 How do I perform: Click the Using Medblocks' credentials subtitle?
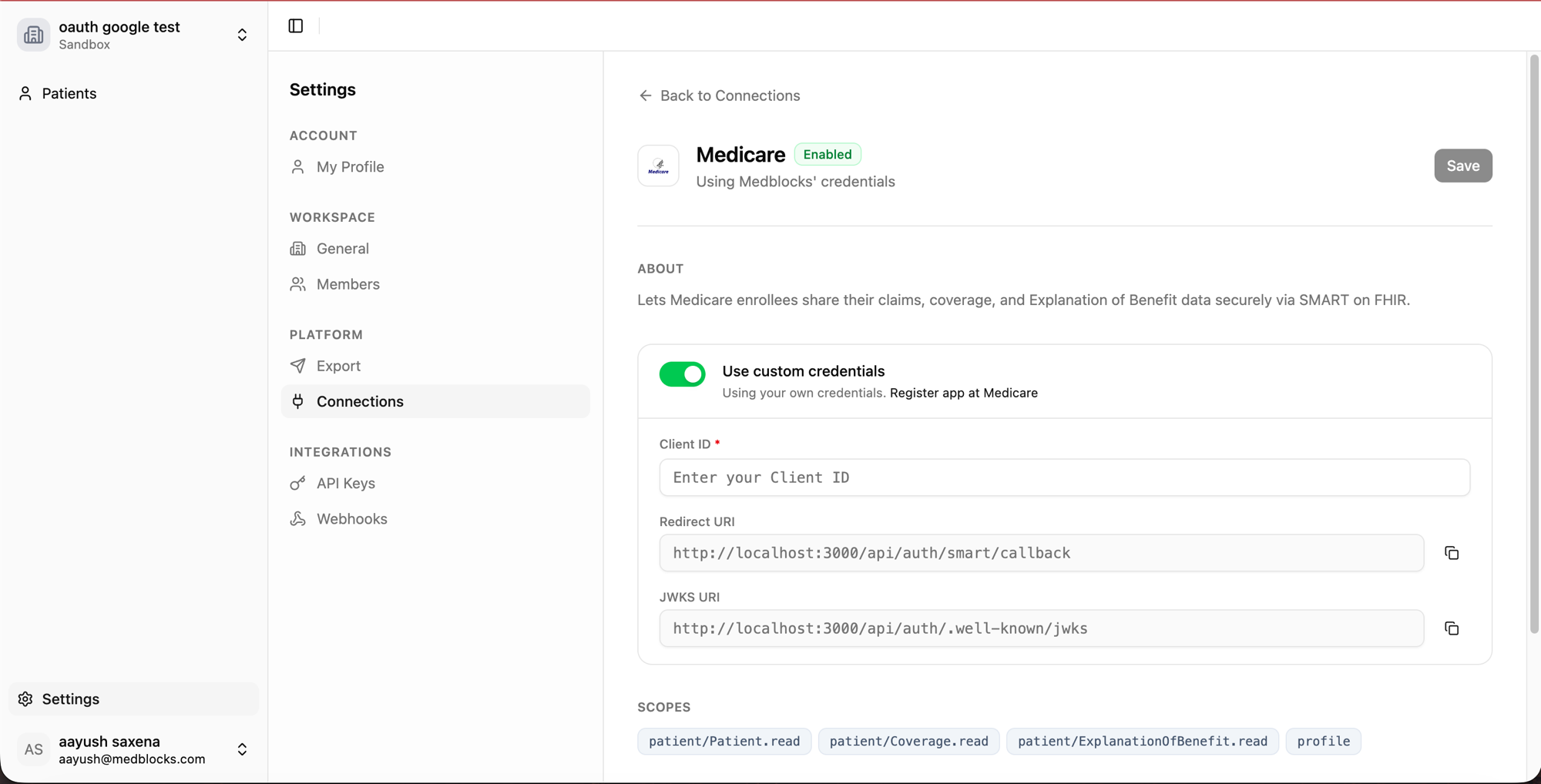795,182
